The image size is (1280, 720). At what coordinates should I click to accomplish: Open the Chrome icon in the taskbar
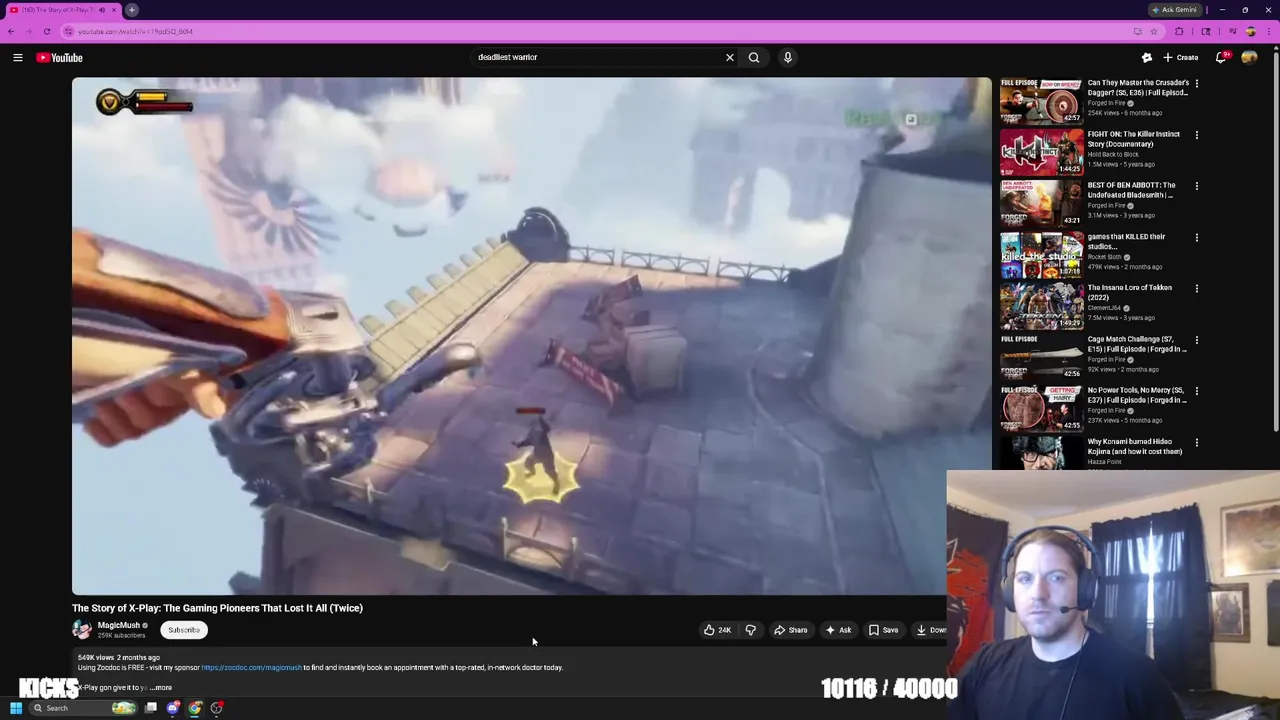click(195, 708)
